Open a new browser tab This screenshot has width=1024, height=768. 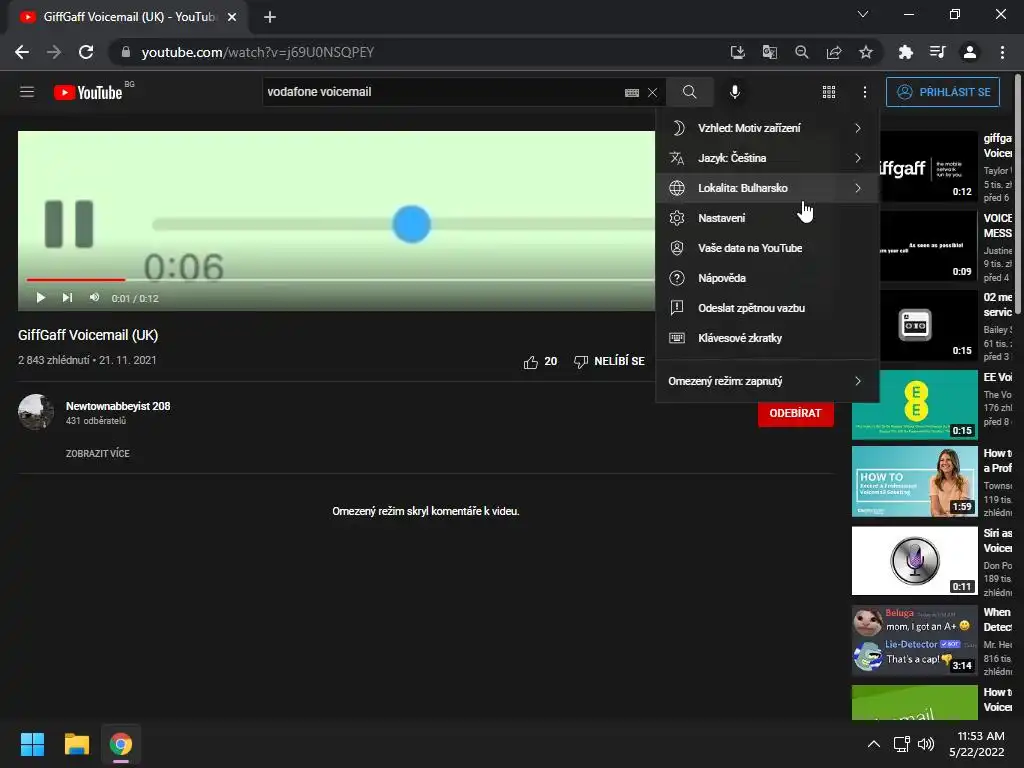coord(270,17)
